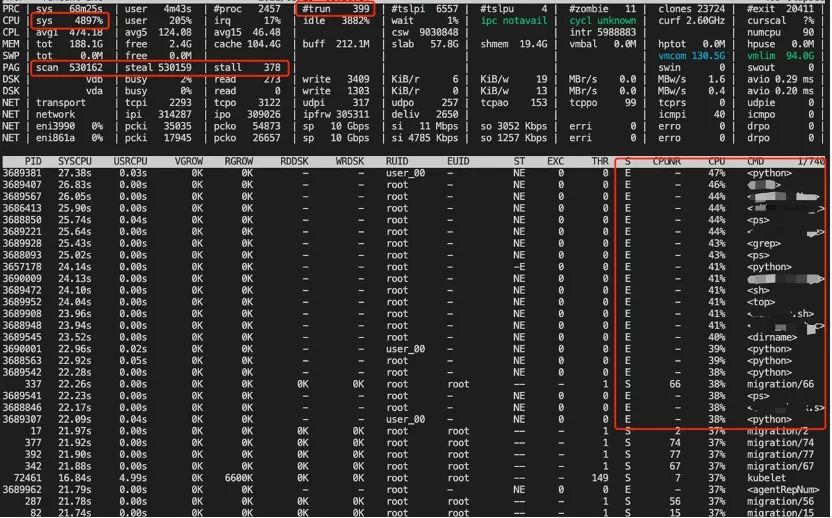Screen dimensions: 832x518
Task: Select the <grep> process row
Action: click(414, 244)
